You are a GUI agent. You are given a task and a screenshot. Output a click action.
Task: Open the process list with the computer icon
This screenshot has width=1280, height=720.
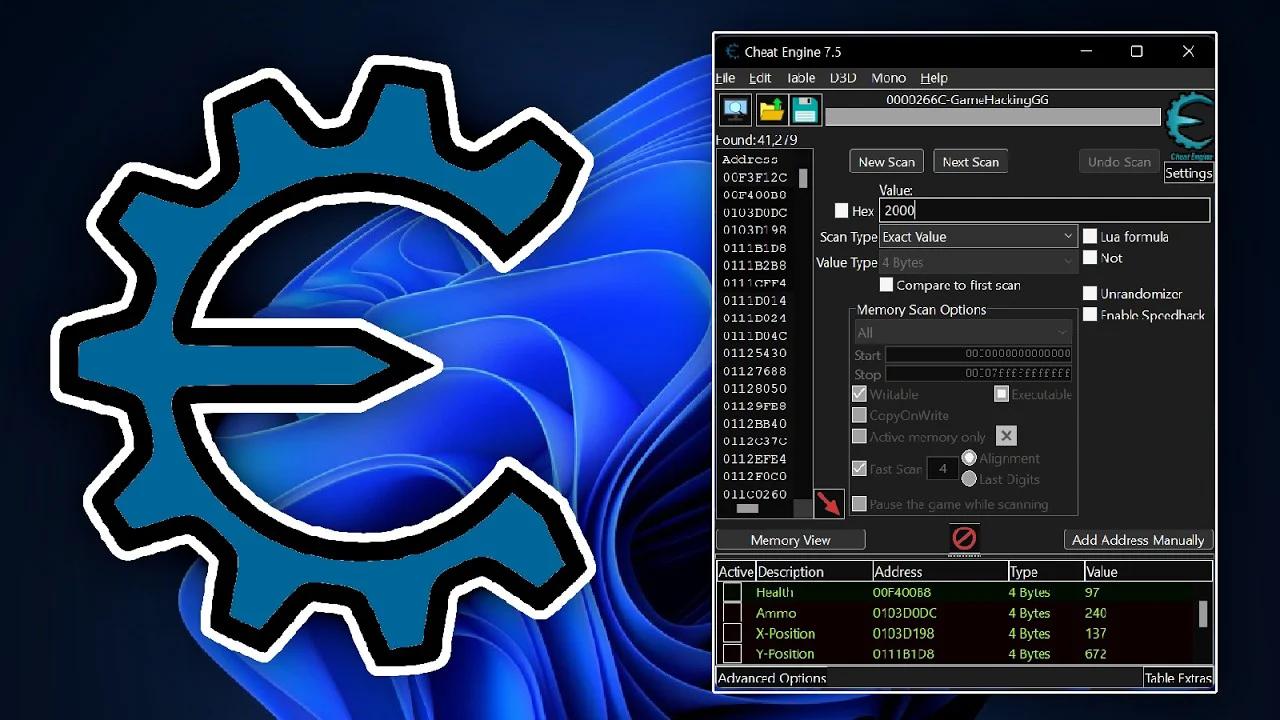734,110
